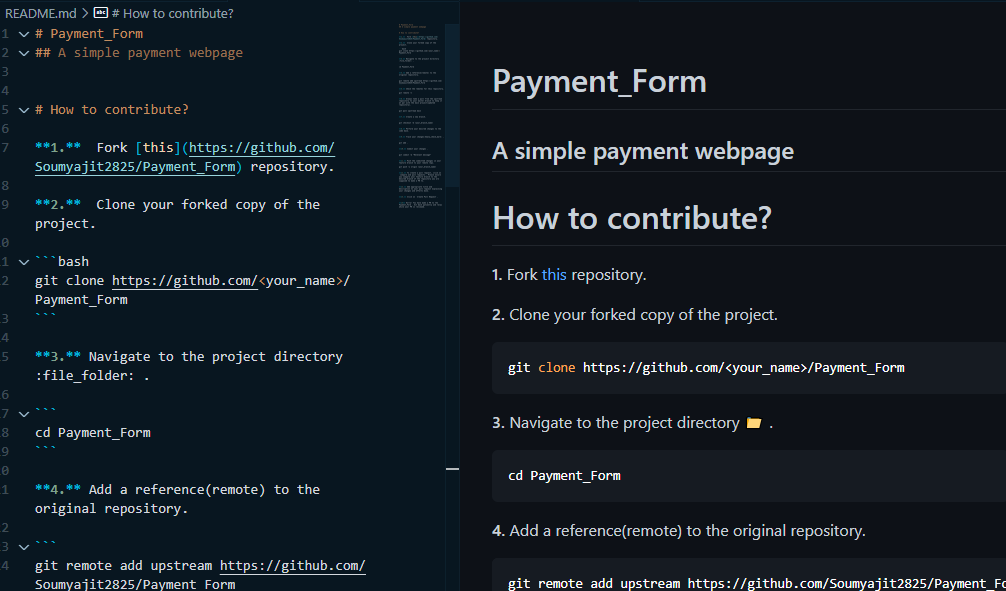Click the symbol icon in the breadcrumb

point(101,12)
